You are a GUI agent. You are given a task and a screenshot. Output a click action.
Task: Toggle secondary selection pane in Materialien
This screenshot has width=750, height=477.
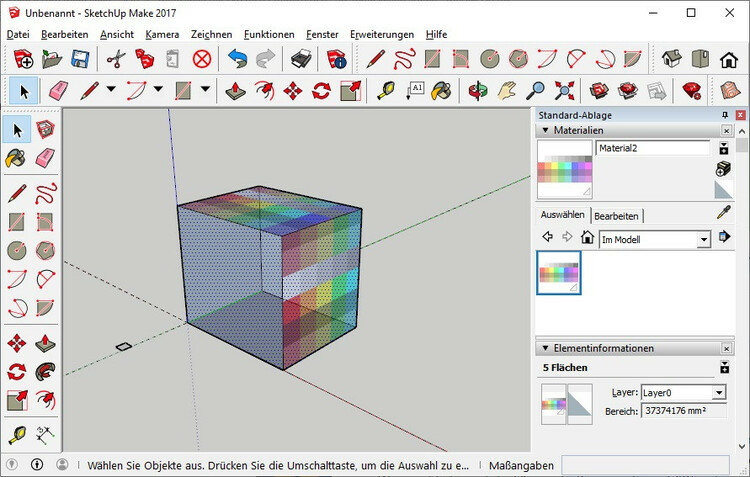725,148
